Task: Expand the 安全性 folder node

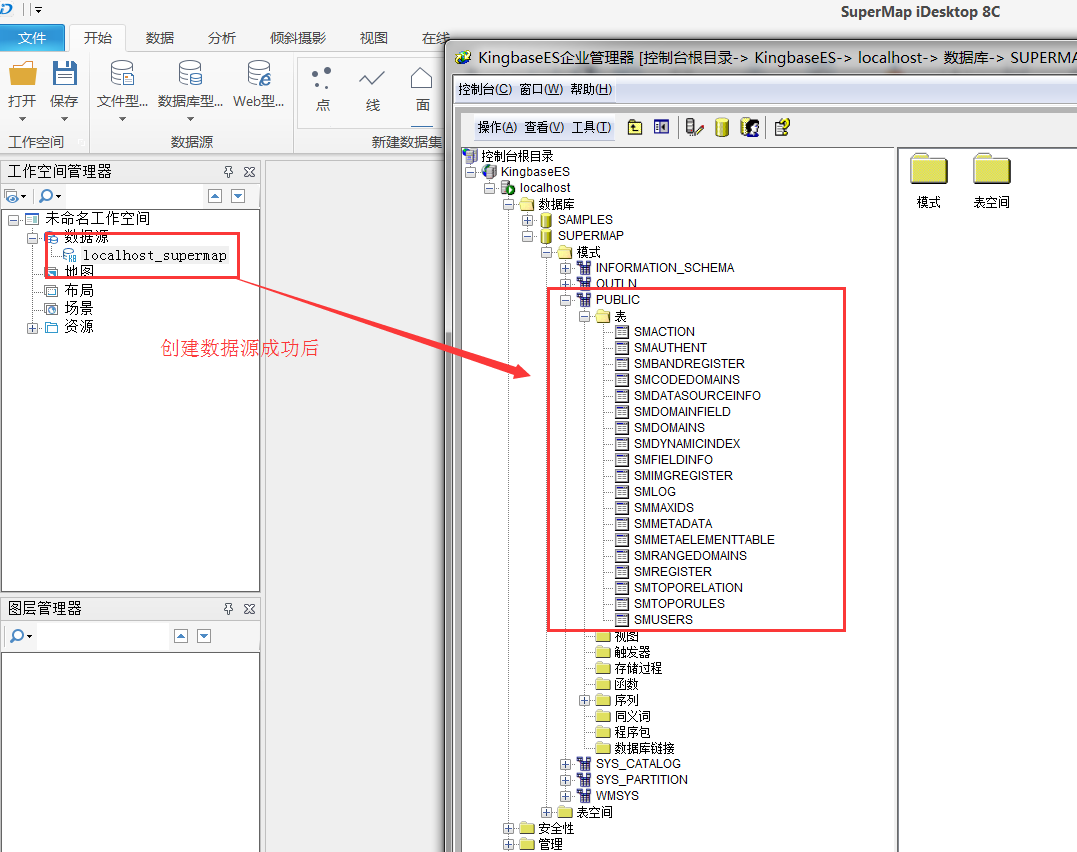Action: (508, 829)
